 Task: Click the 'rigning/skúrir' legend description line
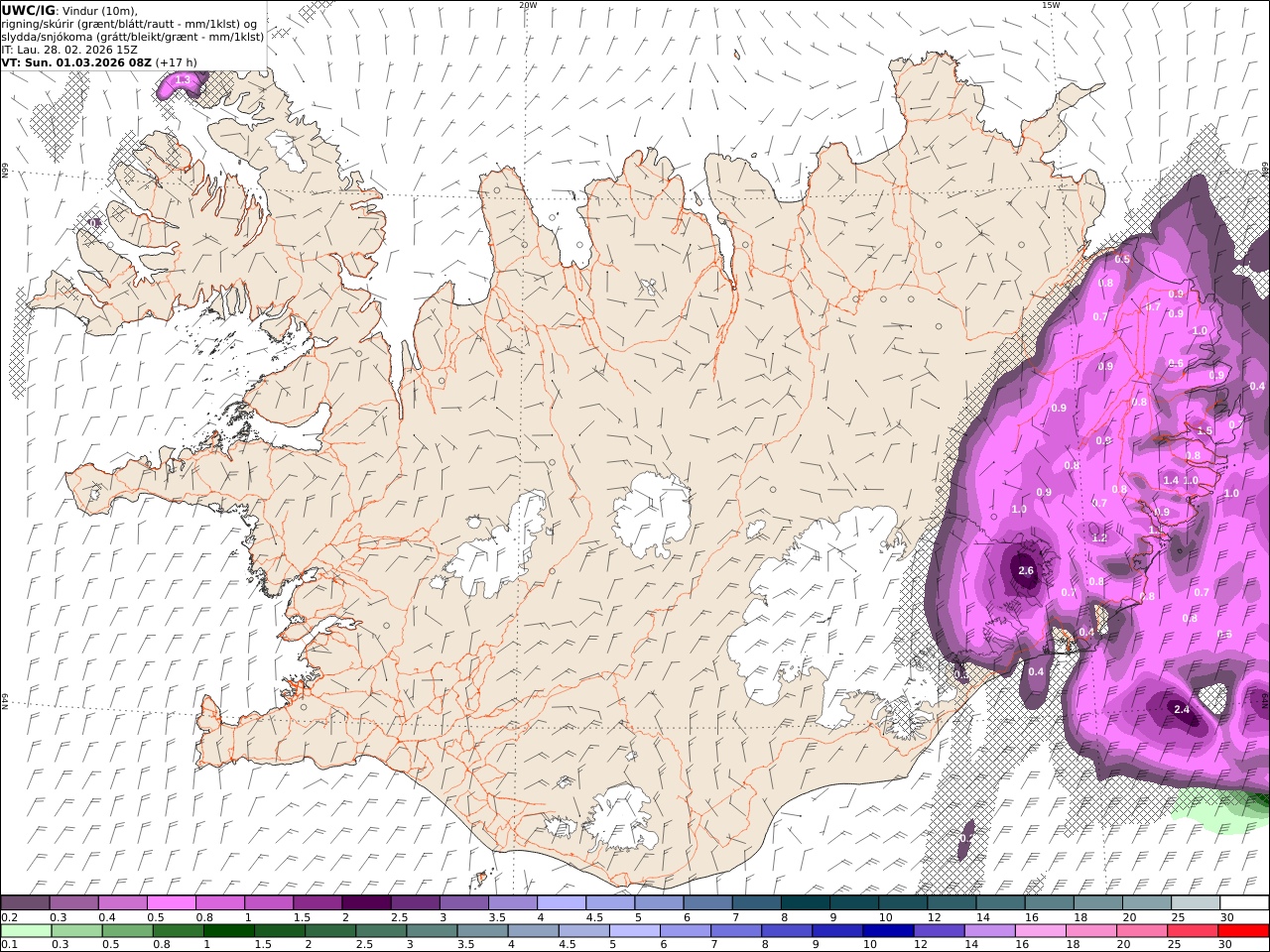(129, 23)
